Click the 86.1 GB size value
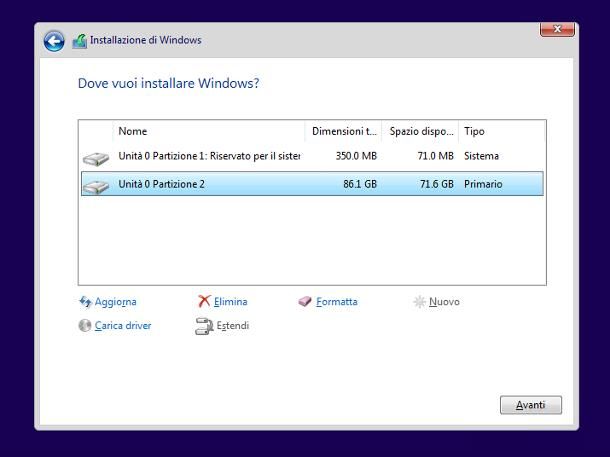 360,184
